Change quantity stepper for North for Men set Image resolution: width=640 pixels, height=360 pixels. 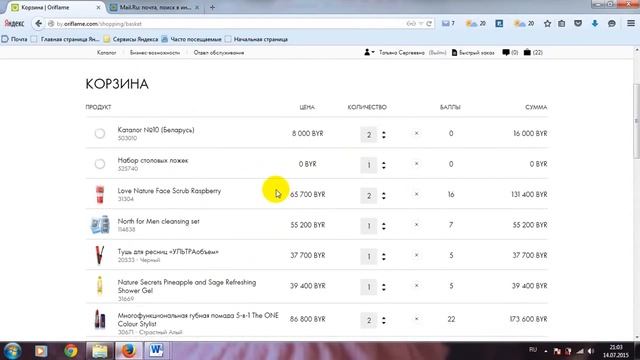[x=384, y=226]
